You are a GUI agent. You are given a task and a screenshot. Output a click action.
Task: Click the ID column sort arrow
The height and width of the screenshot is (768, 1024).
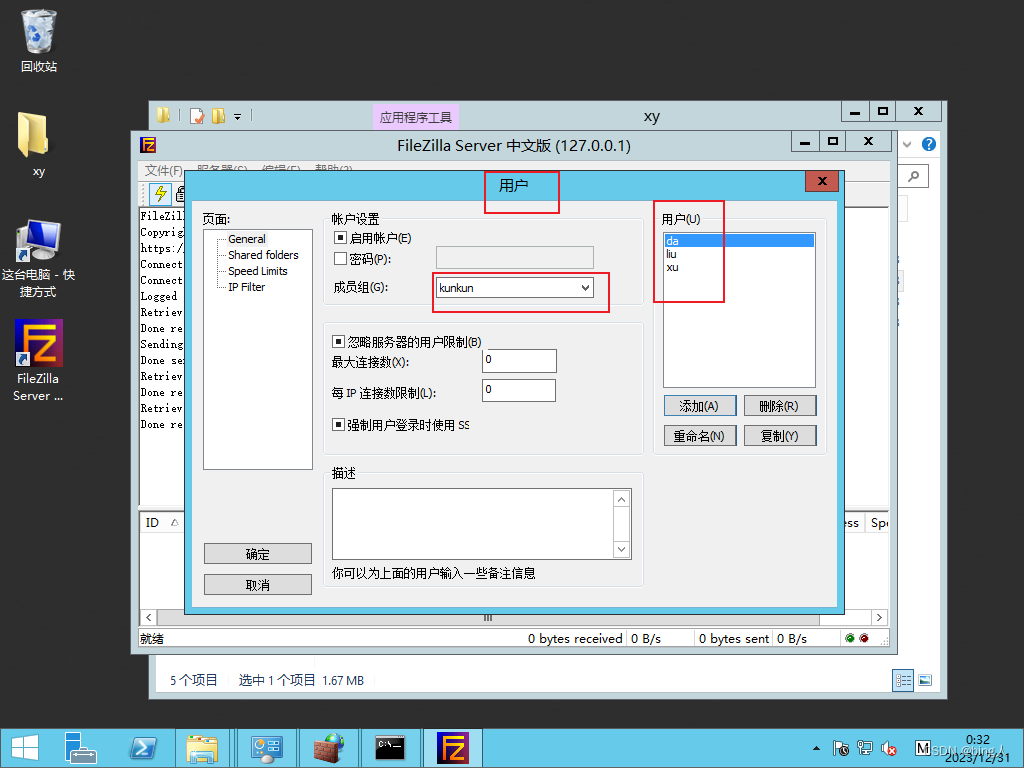174,522
